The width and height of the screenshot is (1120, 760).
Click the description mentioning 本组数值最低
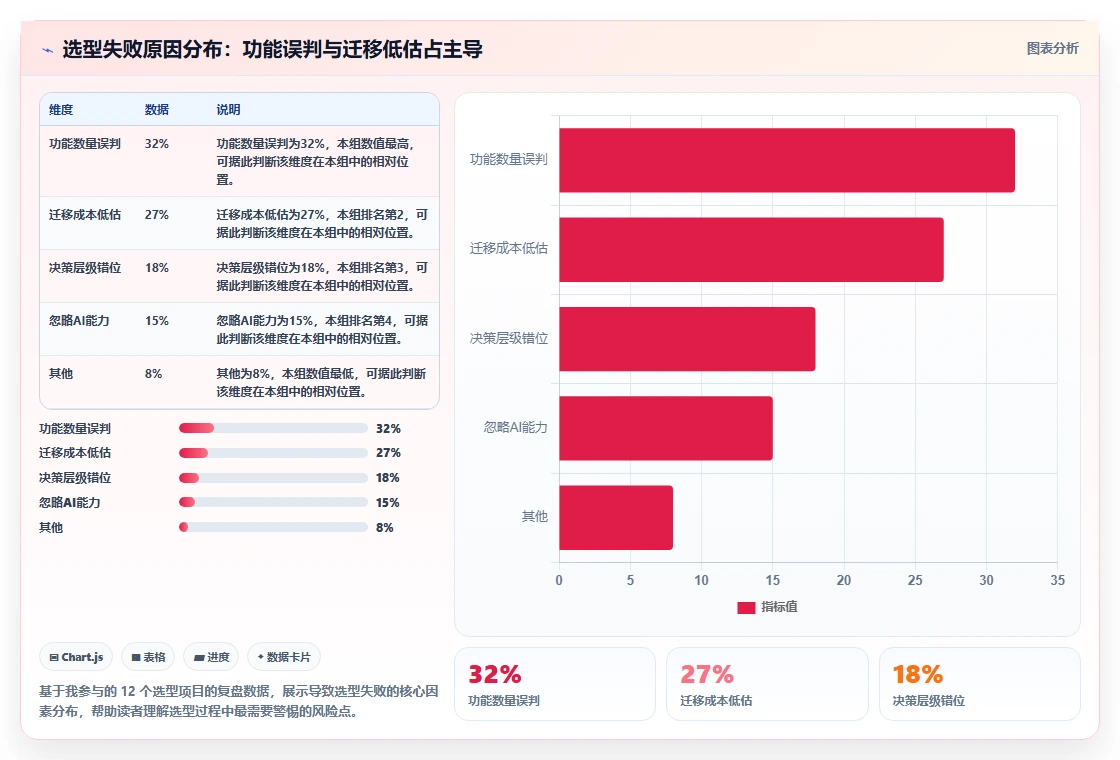coord(321,382)
